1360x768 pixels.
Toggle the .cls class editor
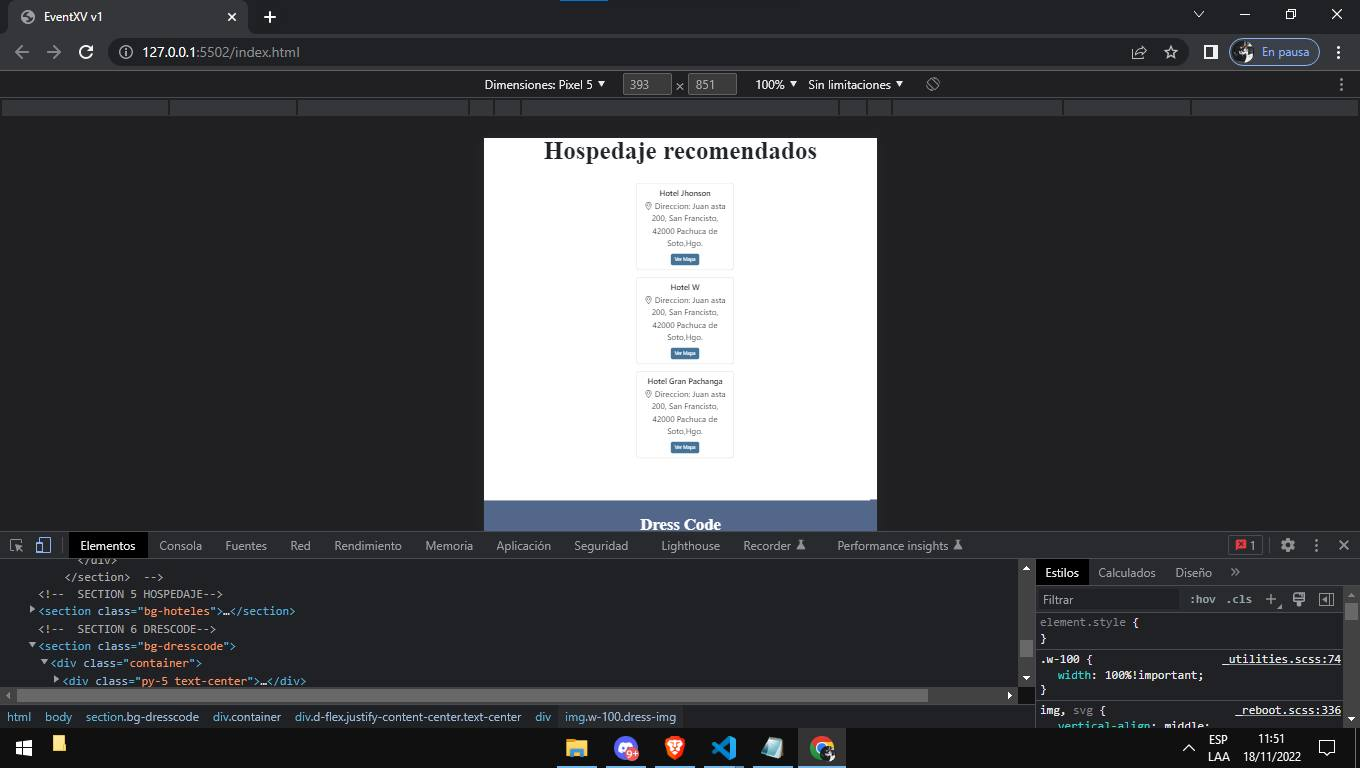(1239, 599)
